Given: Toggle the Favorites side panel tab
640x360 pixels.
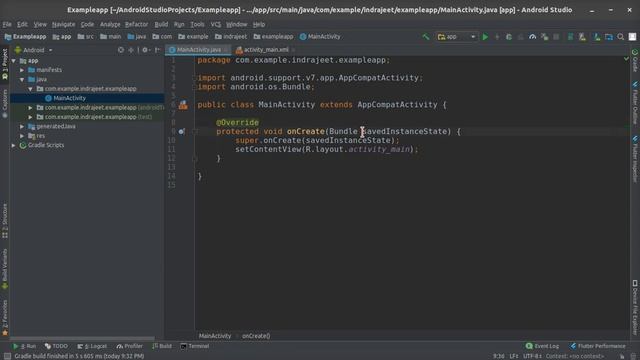Looking at the screenshot, I should pos(5,317).
